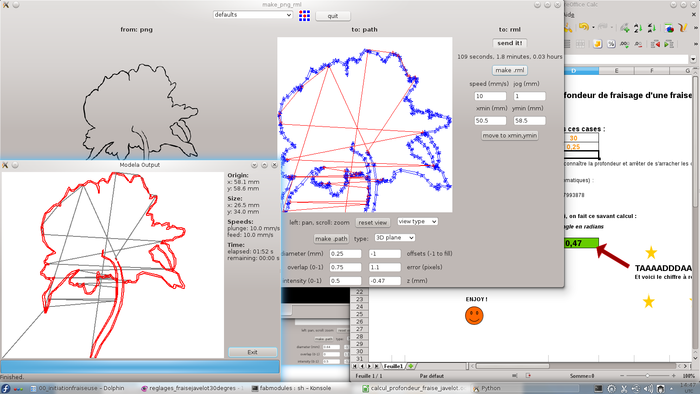700x394 pixels.
Task: Click the Undo arrow in Calc toolbar
Action: tap(583, 27)
